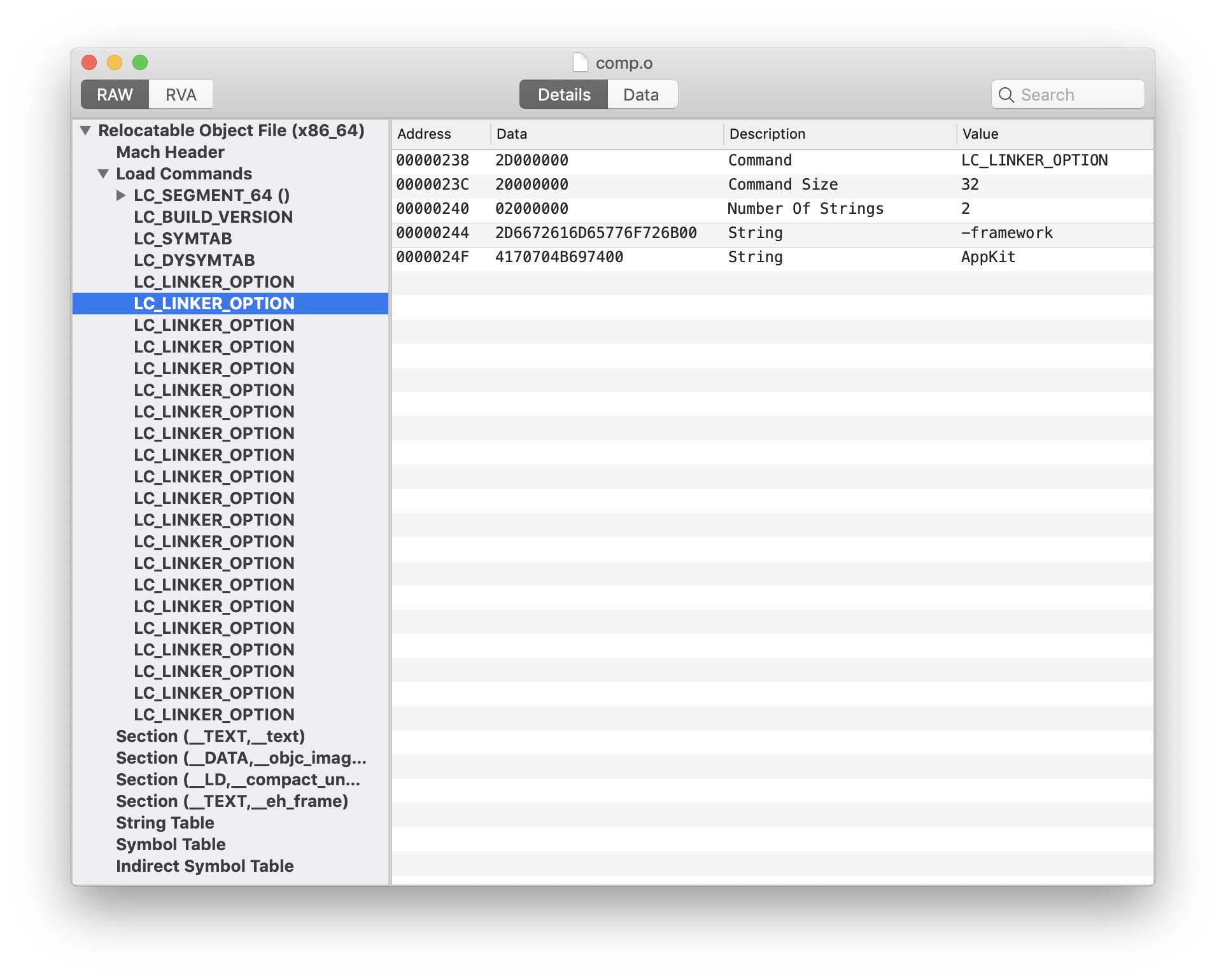Click the magnifying glass search icon

[x=1006, y=95]
